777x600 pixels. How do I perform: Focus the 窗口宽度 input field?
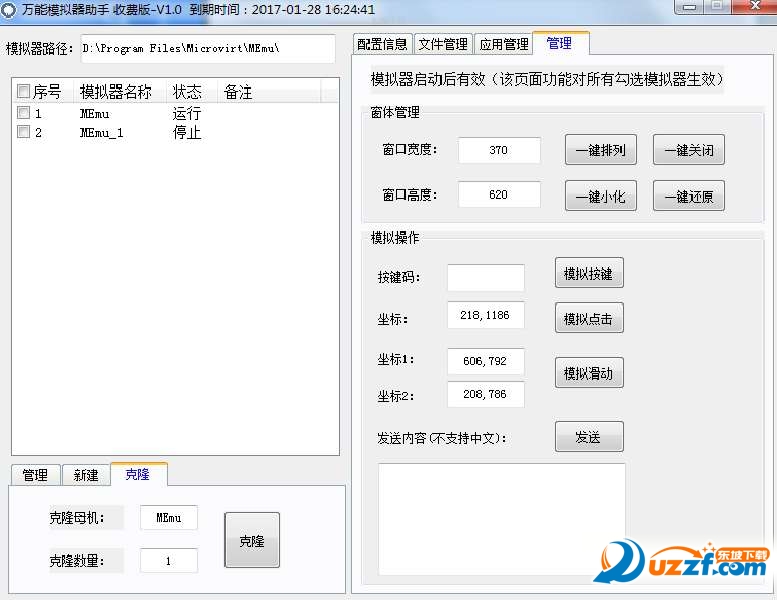click(499, 150)
